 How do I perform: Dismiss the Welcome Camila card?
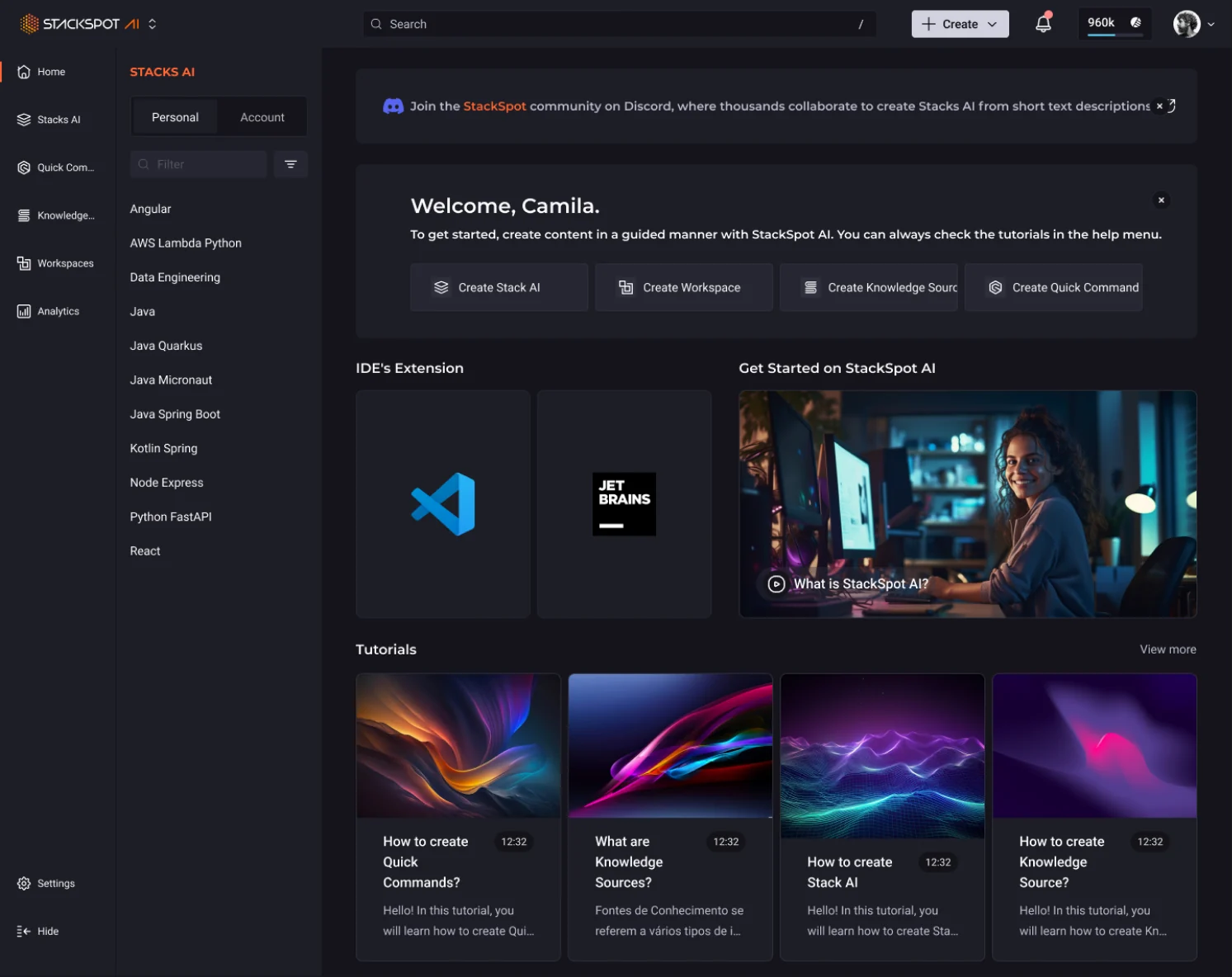pyautogui.click(x=1161, y=200)
